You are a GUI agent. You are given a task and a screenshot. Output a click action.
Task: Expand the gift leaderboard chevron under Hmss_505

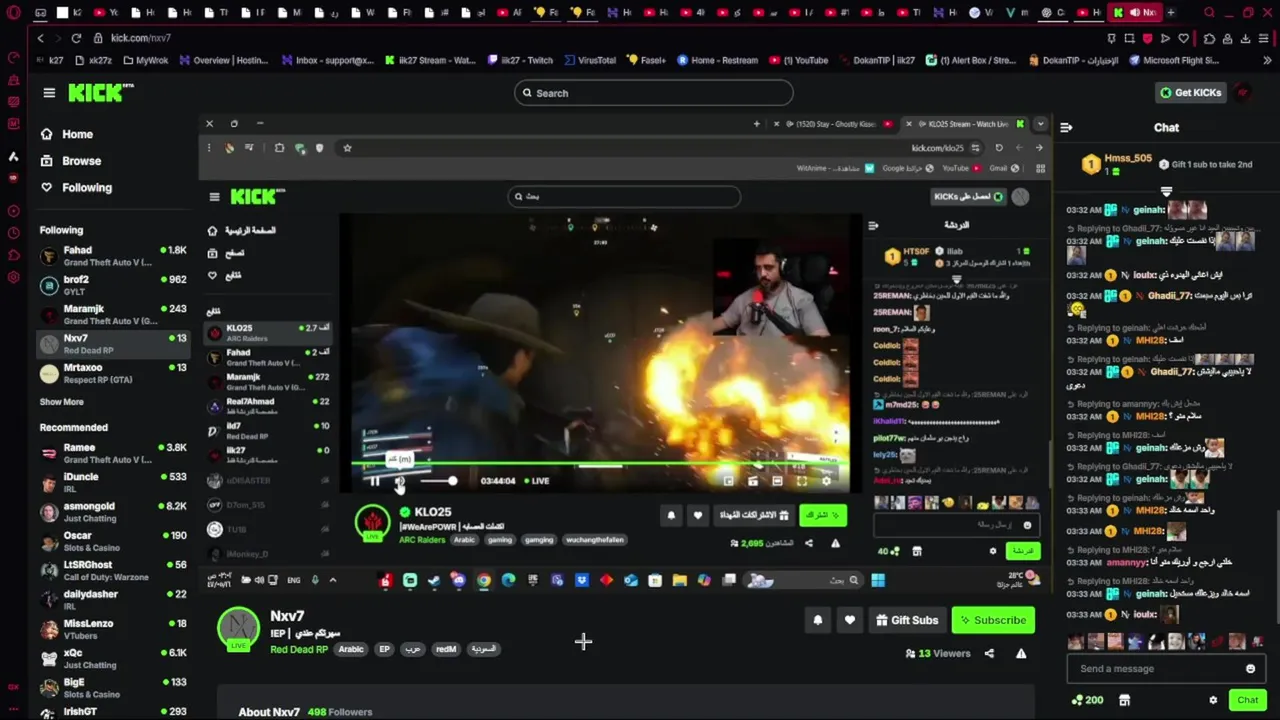coord(1166,191)
